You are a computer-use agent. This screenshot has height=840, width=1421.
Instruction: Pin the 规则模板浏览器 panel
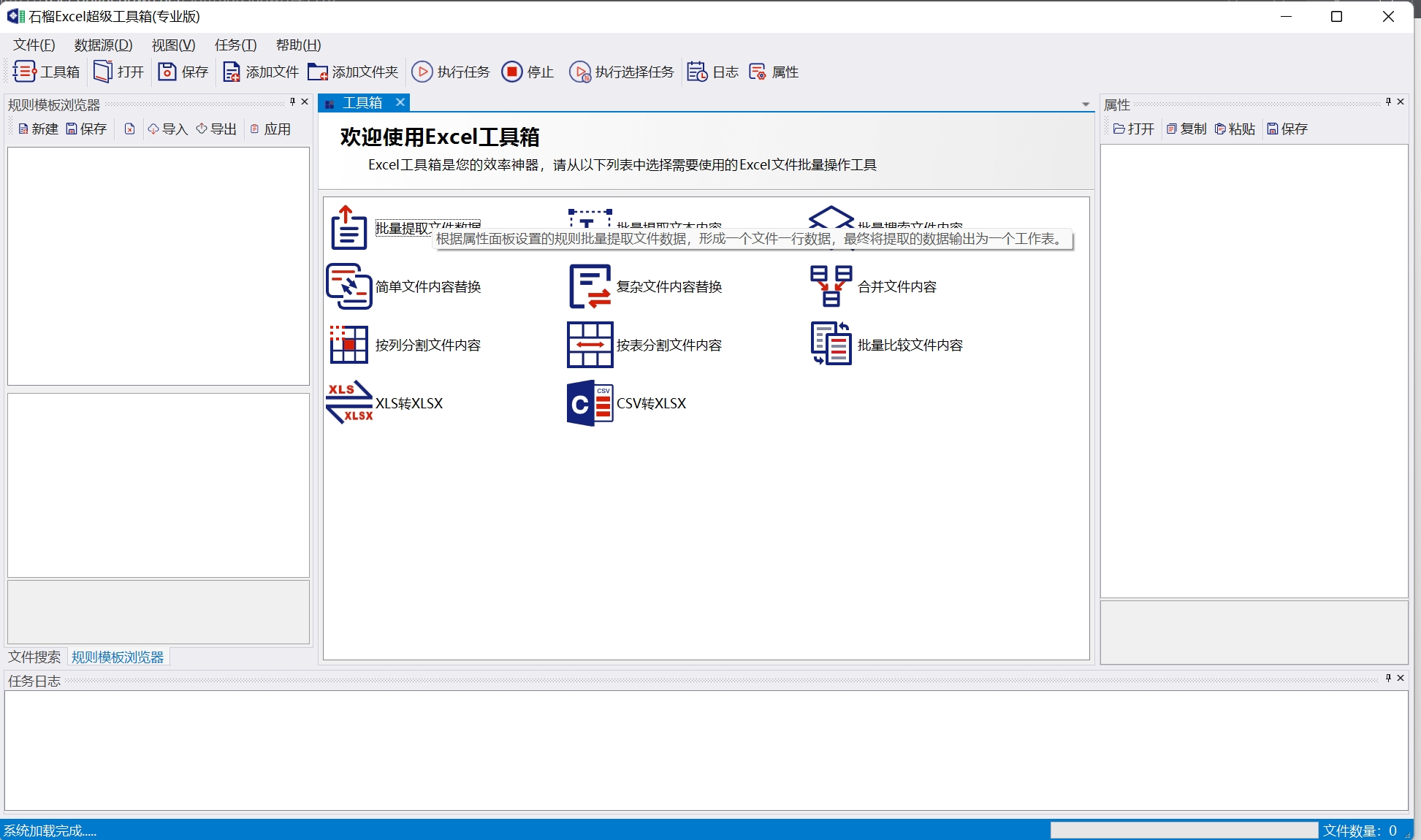(292, 102)
